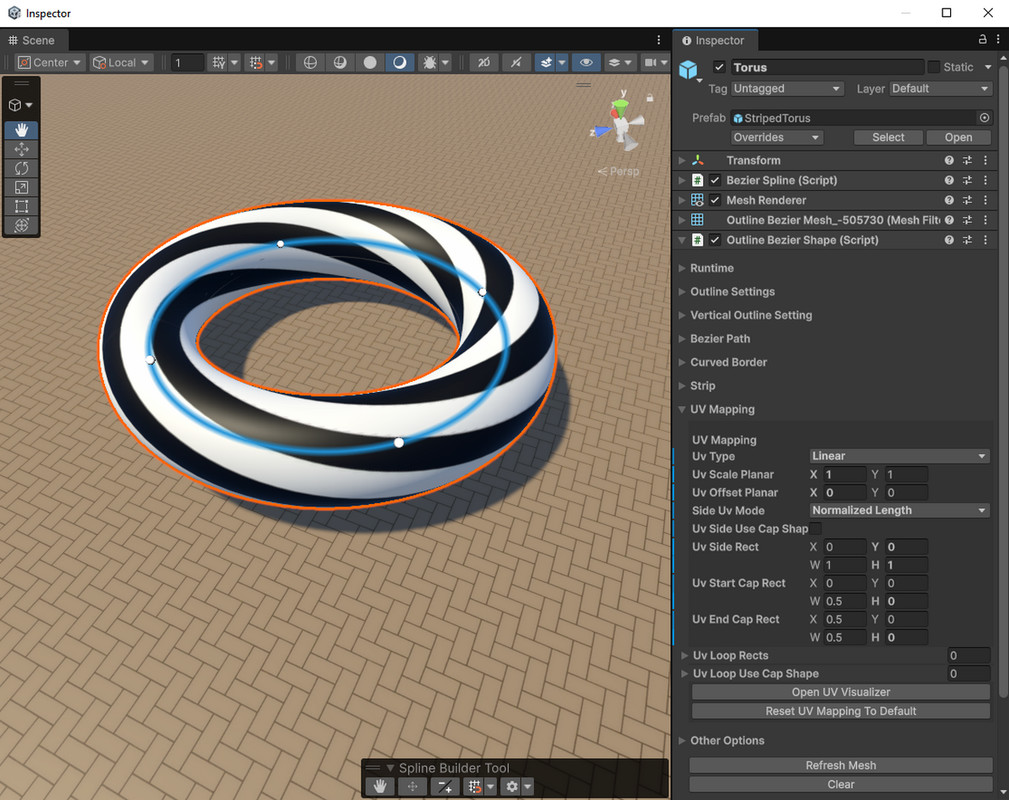Click the prefab Open button

point(958,138)
